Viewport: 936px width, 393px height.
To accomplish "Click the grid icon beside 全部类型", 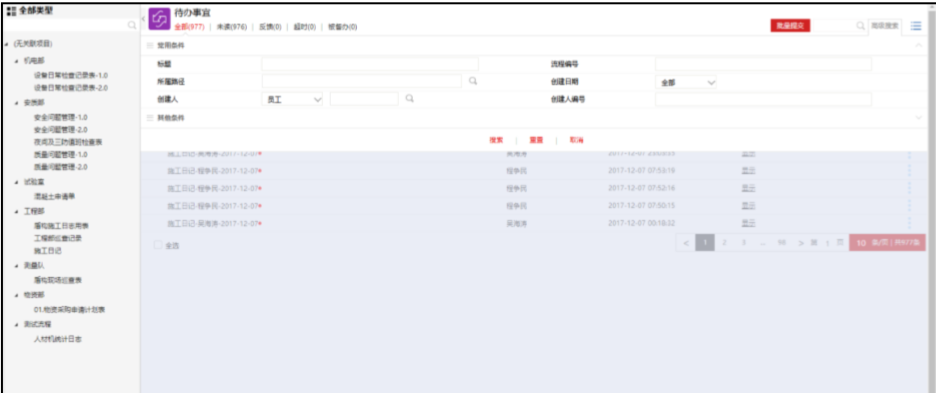I will pos(11,11).
